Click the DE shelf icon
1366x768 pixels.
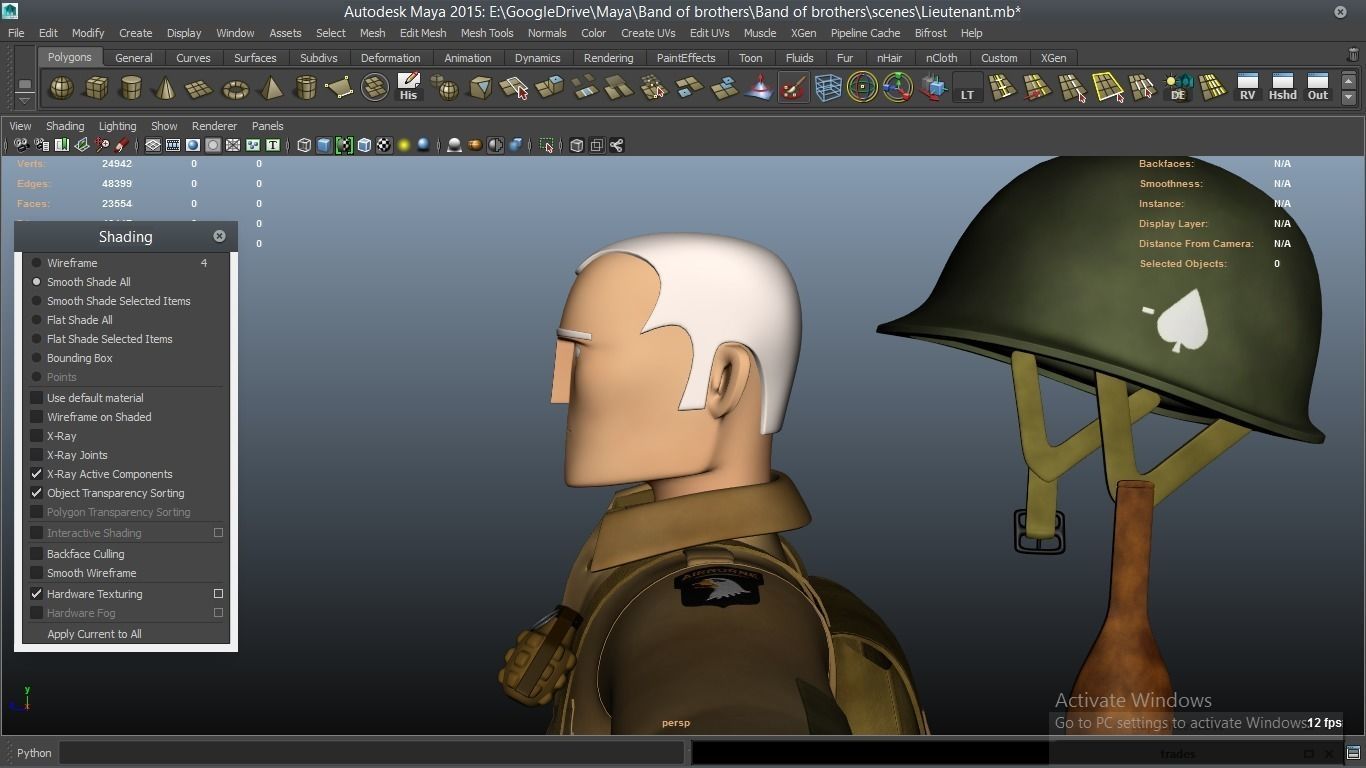coord(1178,88)
